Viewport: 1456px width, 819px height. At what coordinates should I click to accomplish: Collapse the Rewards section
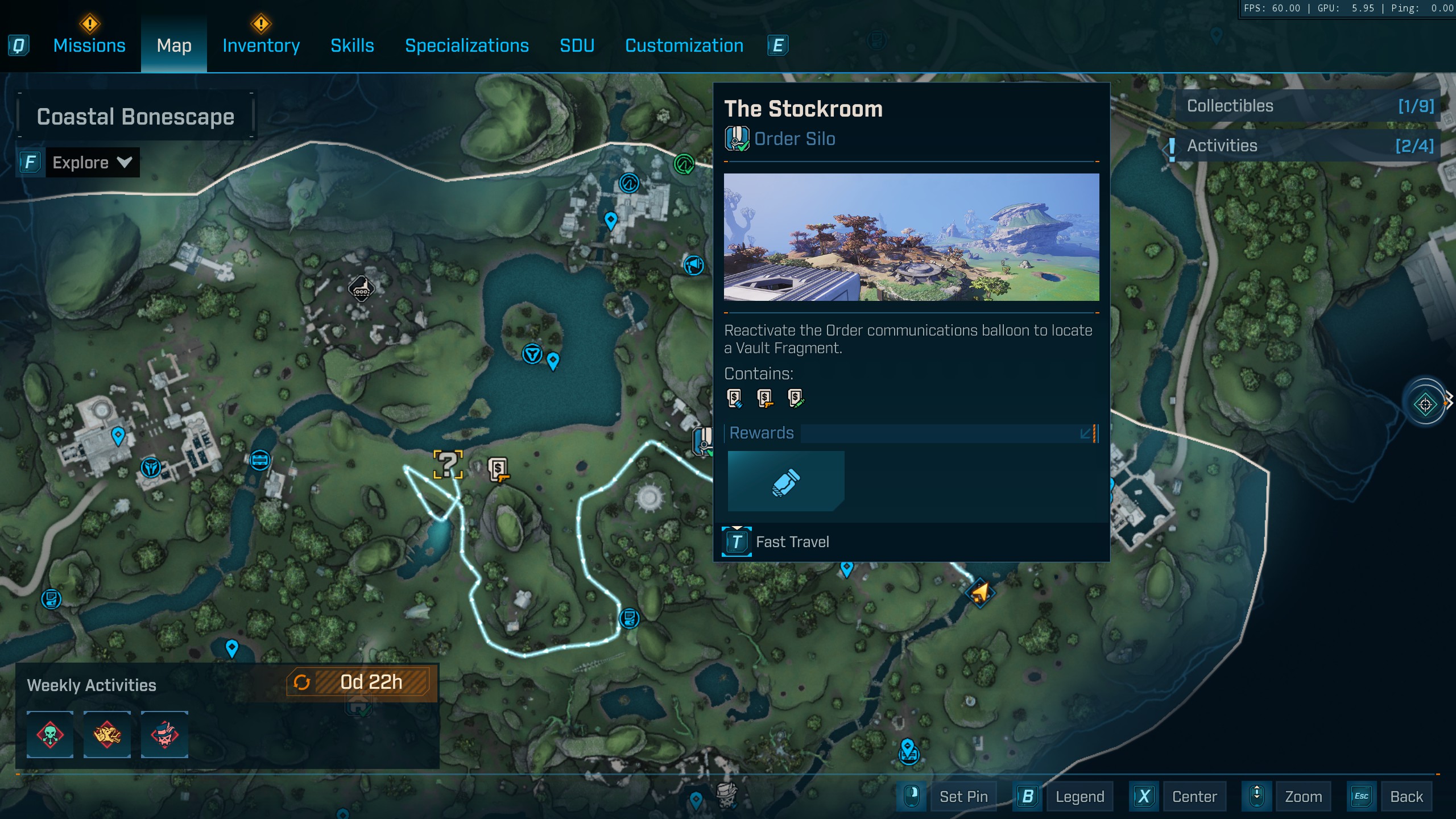pyautogui.click(x=1085, y=433)
